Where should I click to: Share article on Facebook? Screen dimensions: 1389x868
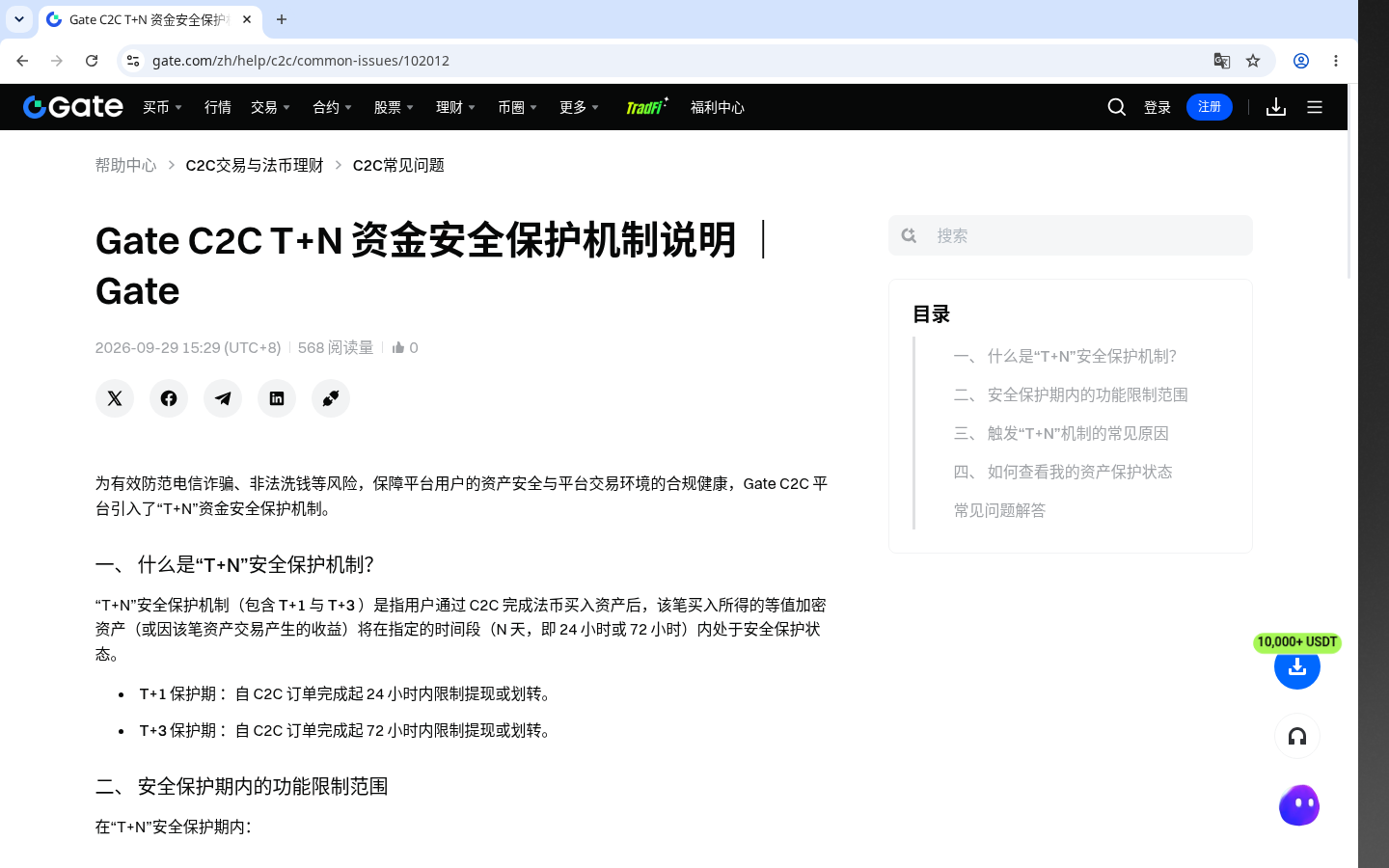coord(169,398)
